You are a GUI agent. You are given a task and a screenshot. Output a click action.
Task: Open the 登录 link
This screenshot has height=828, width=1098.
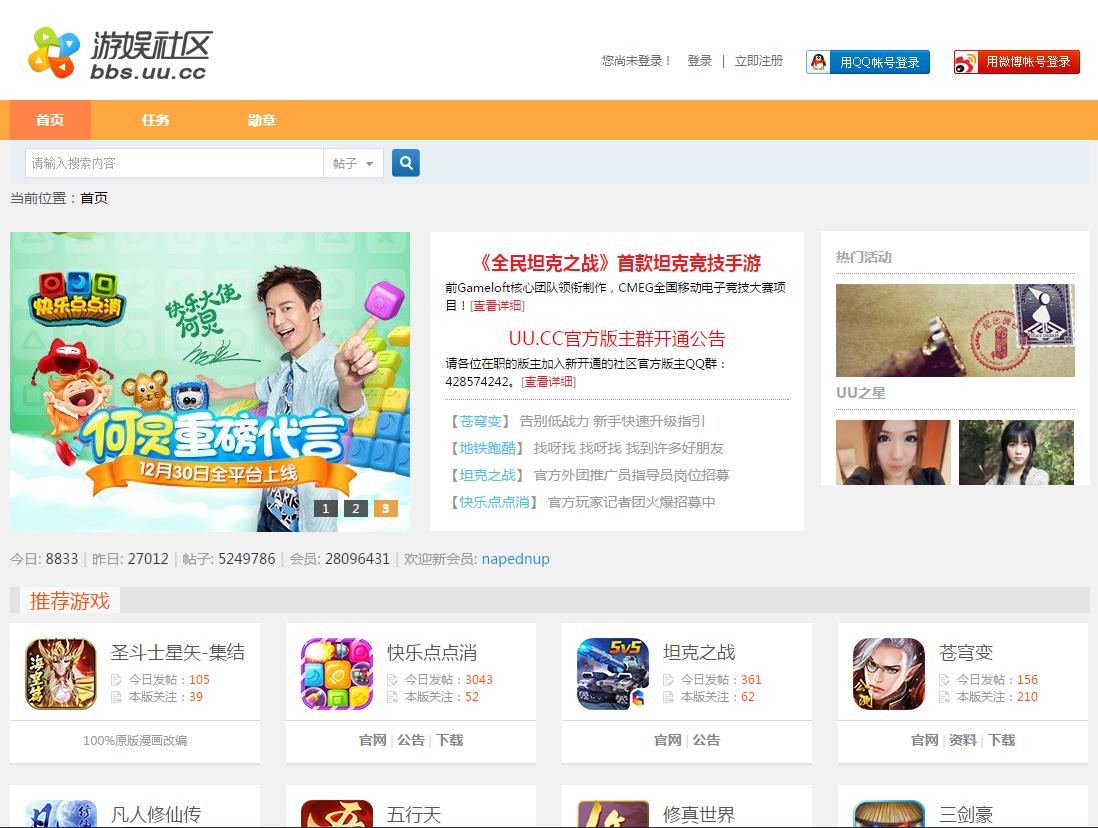click(700, 61)
